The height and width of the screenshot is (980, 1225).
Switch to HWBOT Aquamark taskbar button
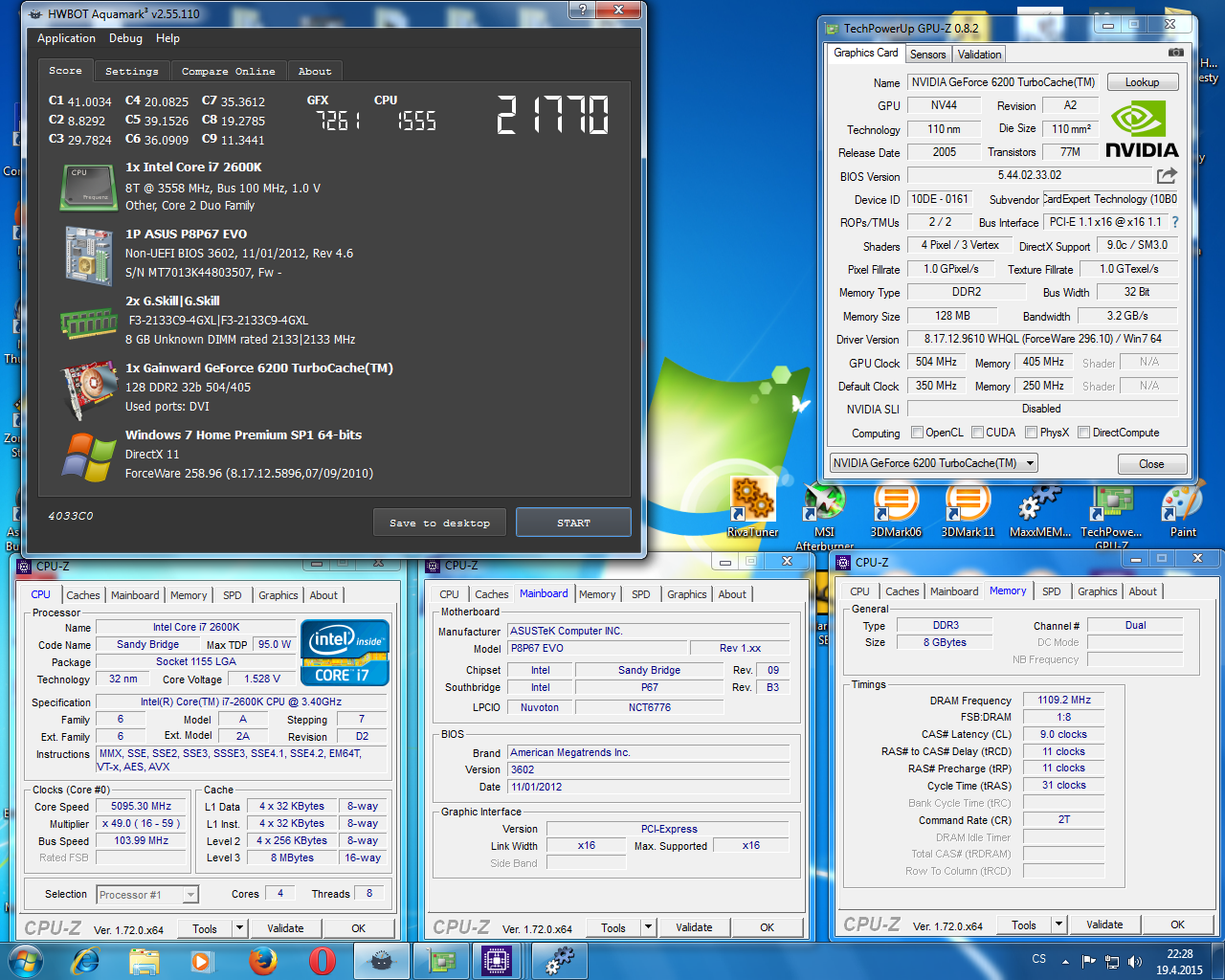tap(381, 961)
